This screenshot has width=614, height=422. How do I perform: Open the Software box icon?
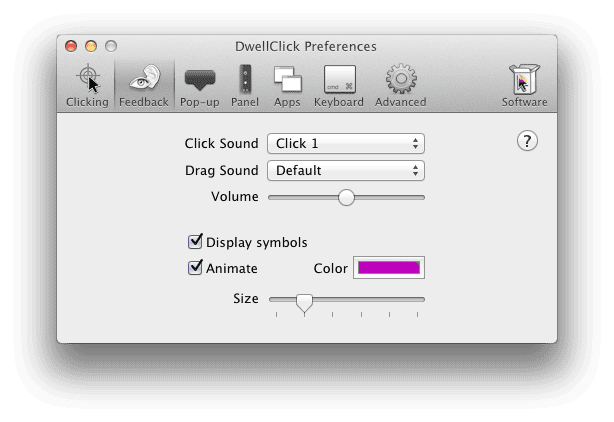coord(524,79)
